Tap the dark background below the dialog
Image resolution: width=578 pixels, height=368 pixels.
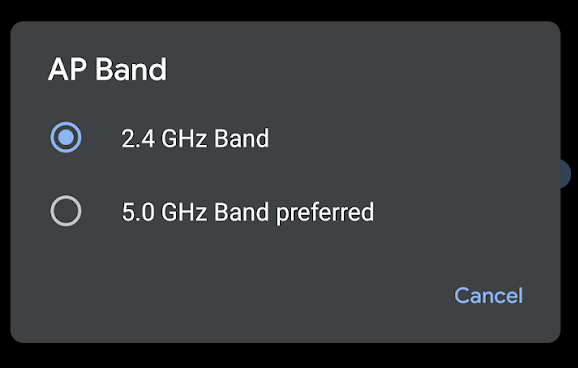[x=289, y=356]
